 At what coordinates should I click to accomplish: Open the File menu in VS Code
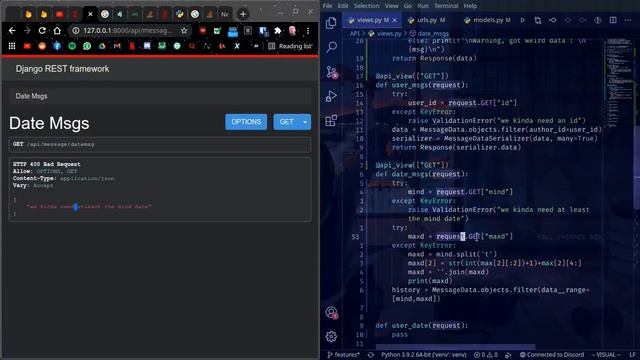(x=327, y=6)
